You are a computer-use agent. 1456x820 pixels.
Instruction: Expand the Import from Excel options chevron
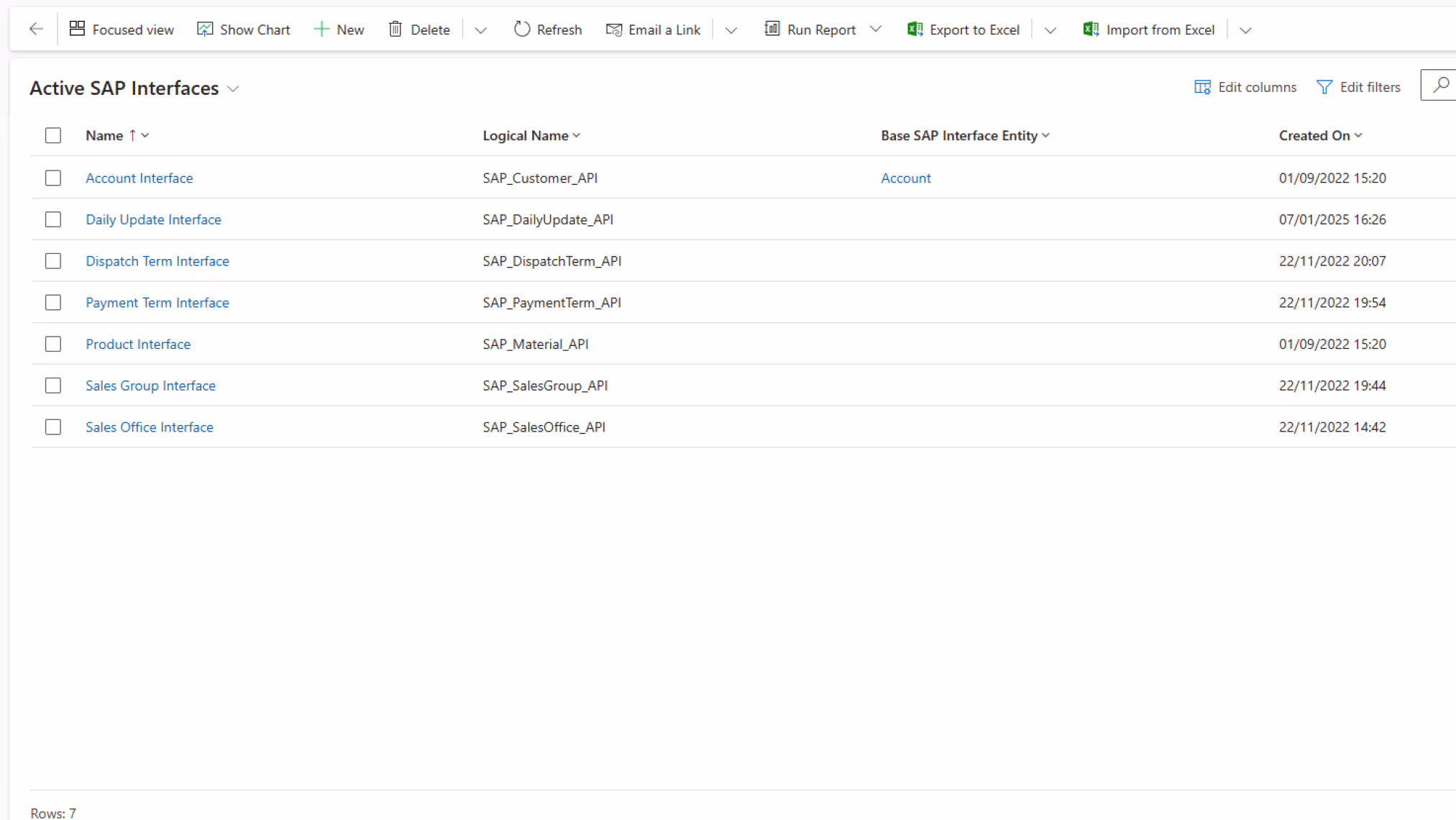tap(1246, 30)
